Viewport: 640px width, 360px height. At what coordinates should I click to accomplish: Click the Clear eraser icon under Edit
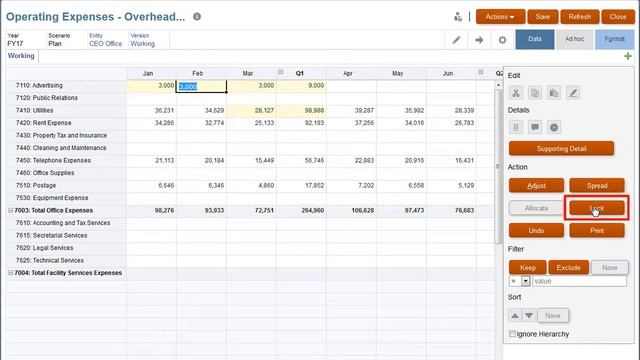[x=573, y=93]
